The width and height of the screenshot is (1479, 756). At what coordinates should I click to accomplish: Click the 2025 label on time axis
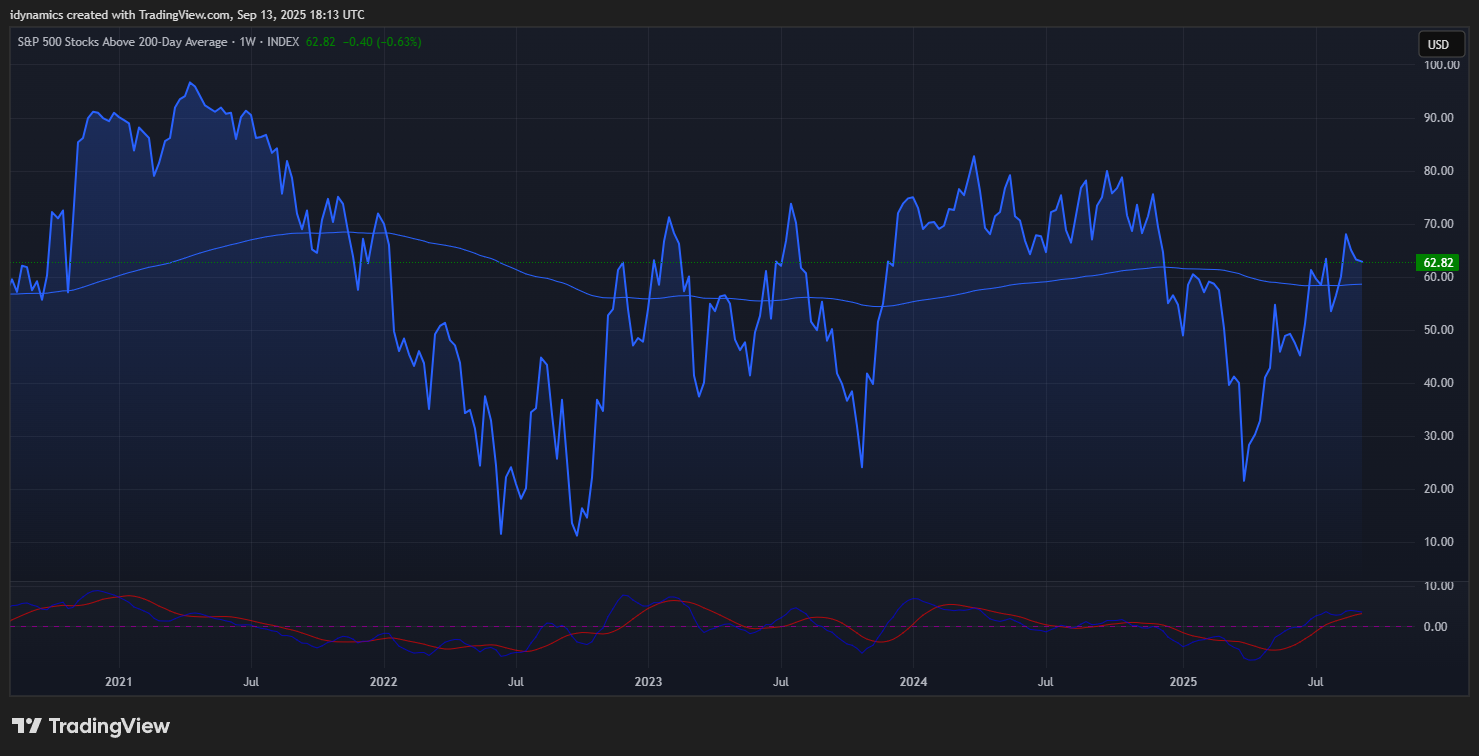click(x=1183, y=681)
